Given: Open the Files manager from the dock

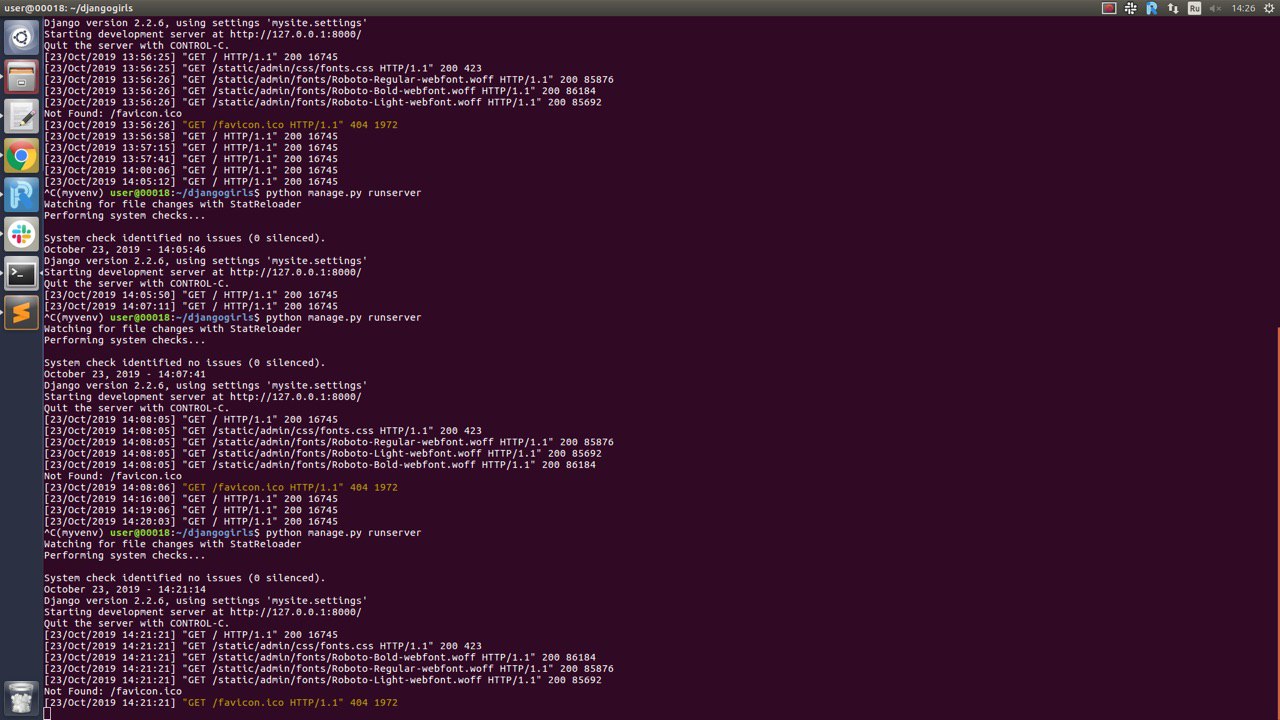Looking at the screenshot, I should pos(21,77).
